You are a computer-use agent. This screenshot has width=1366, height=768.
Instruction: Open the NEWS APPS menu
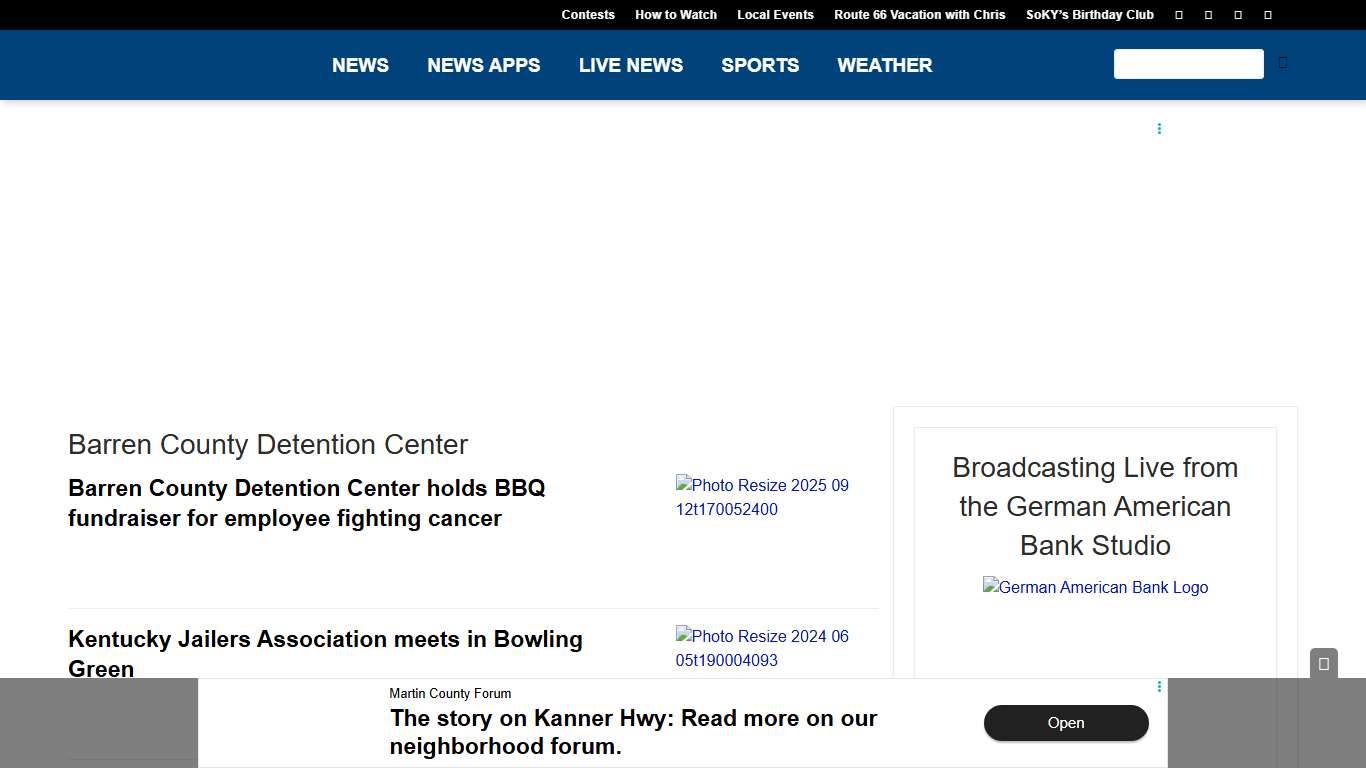point(483,65)
